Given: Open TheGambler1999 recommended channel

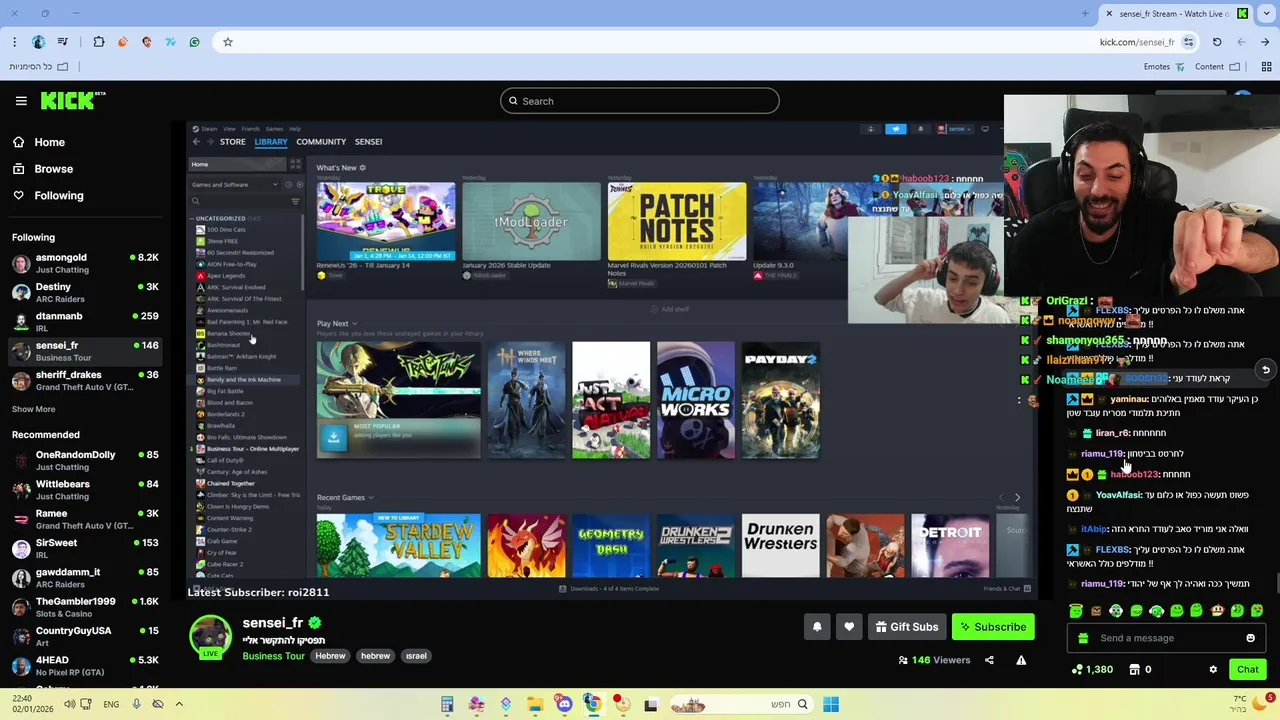Looking at the screenshot, I should pos(84,608).
